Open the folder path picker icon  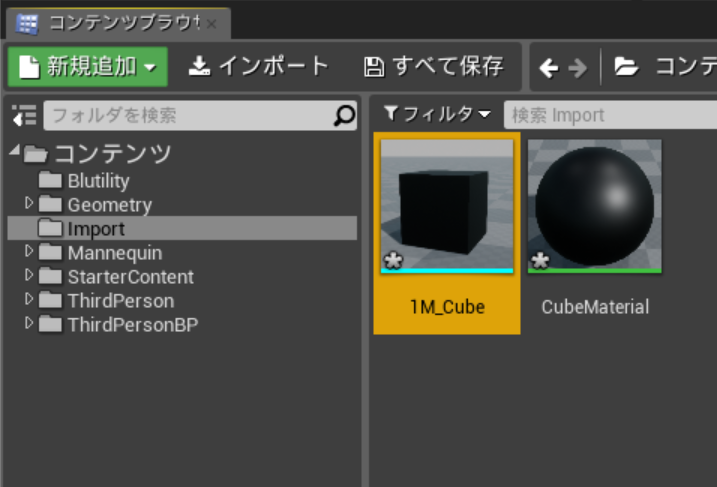click(626, 67)
